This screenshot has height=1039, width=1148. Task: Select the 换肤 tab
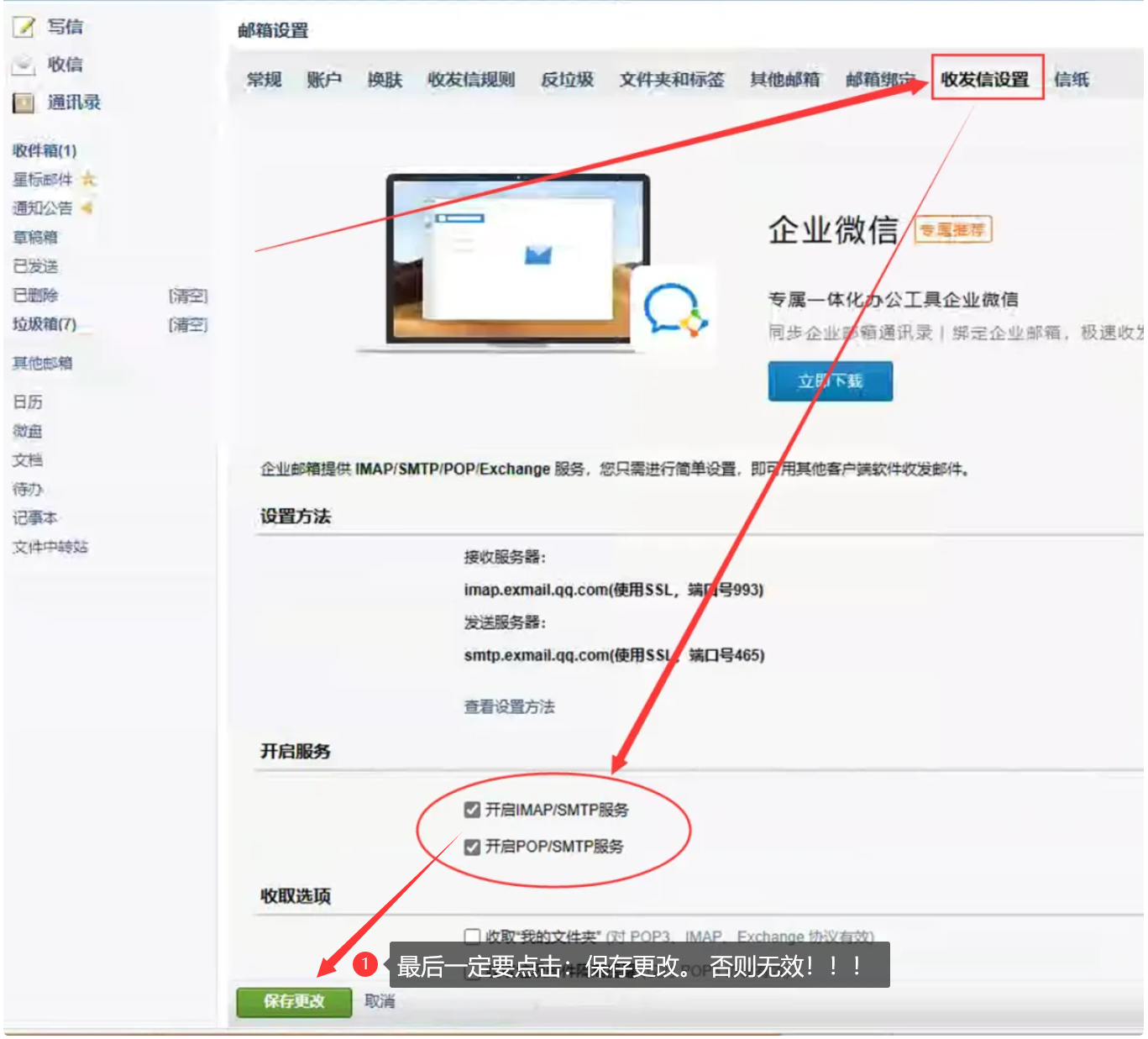[x=385, y=80]
